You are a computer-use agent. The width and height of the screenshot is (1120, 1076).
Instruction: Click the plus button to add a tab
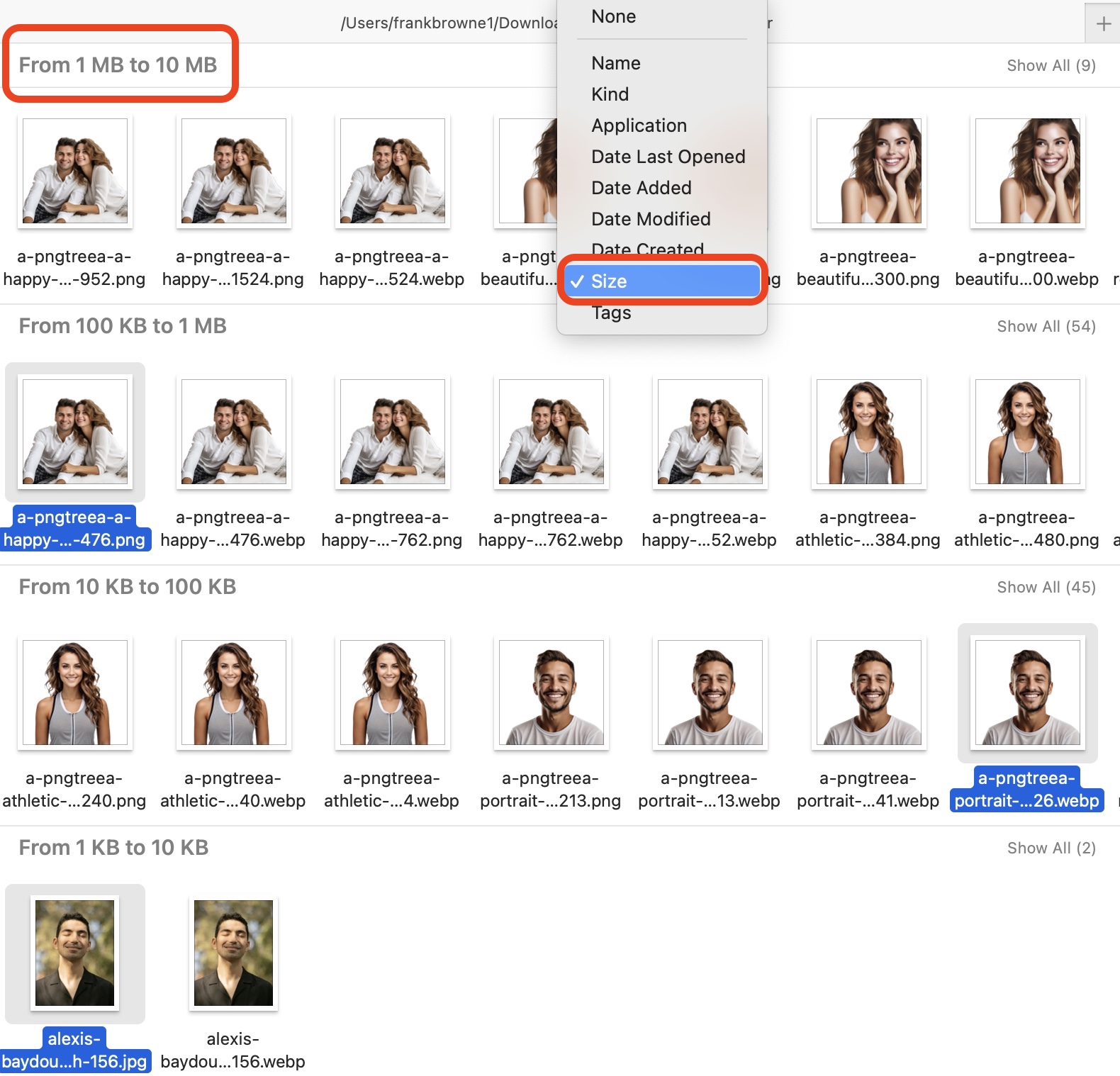coord(1103,24)
